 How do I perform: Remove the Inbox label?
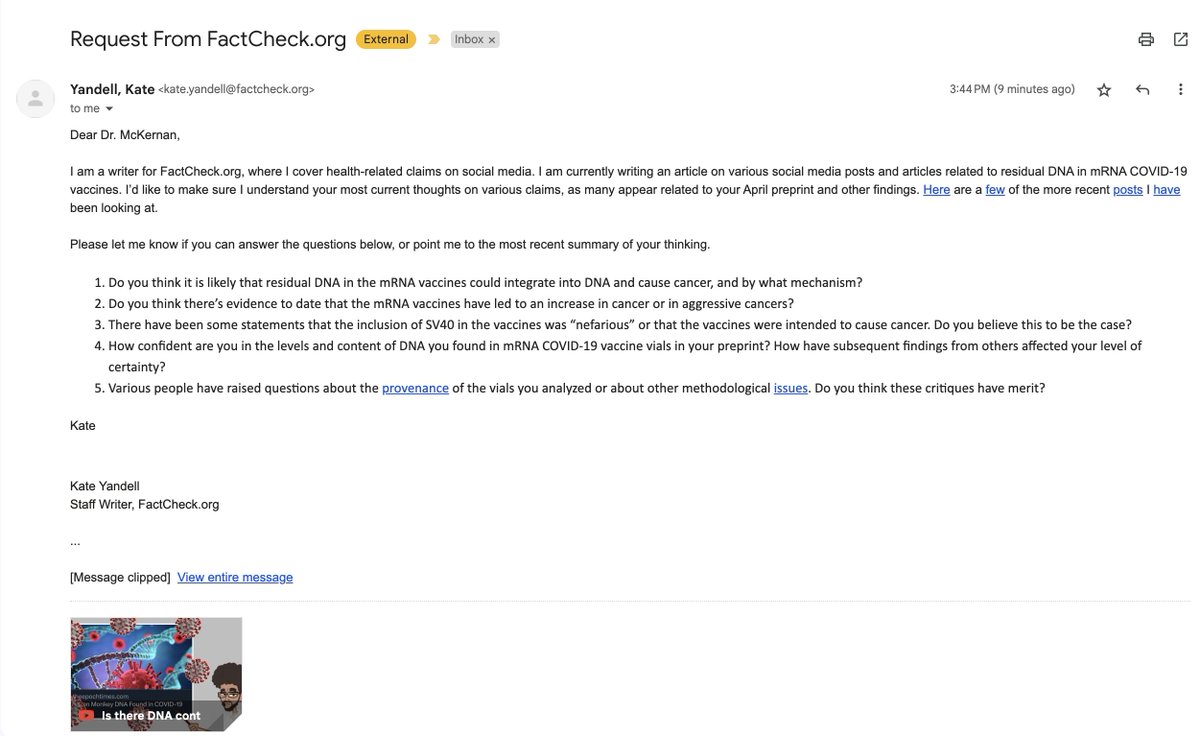click(x=492, y=40)
